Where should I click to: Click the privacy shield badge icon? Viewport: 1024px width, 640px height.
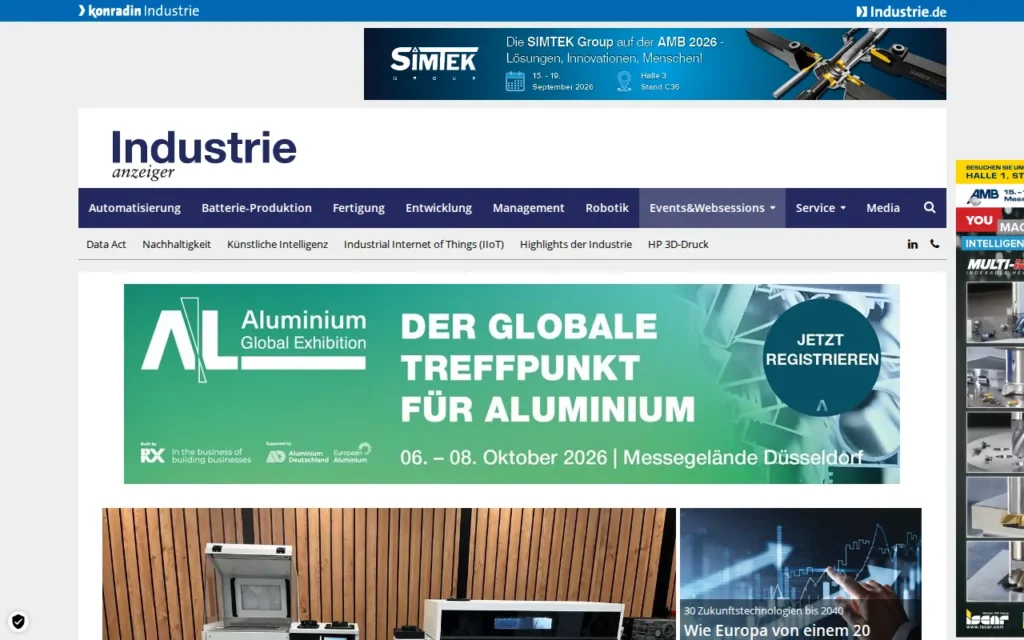18,621
